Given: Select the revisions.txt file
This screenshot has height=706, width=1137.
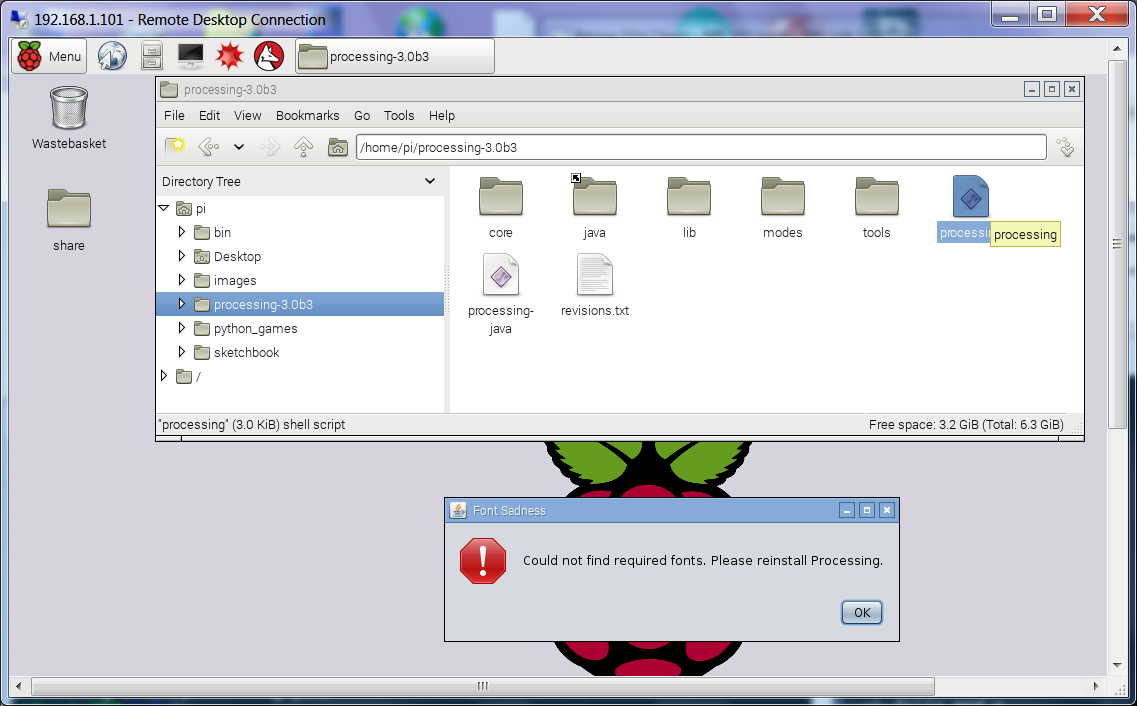Looking at the screenshot, I should coord(595,285).
